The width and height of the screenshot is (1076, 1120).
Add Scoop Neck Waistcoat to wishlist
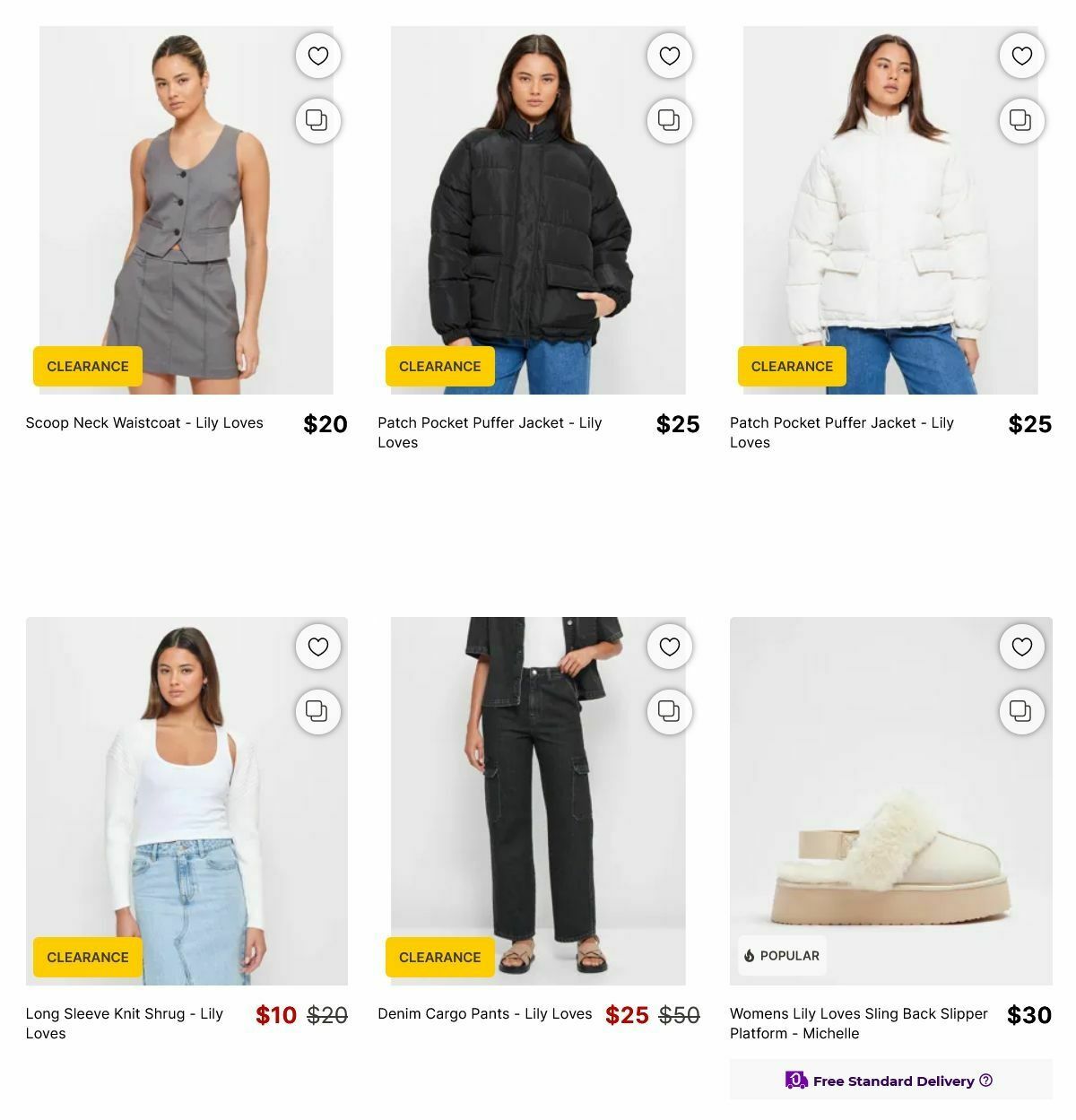pyautogui.click(x=318, y=56)
